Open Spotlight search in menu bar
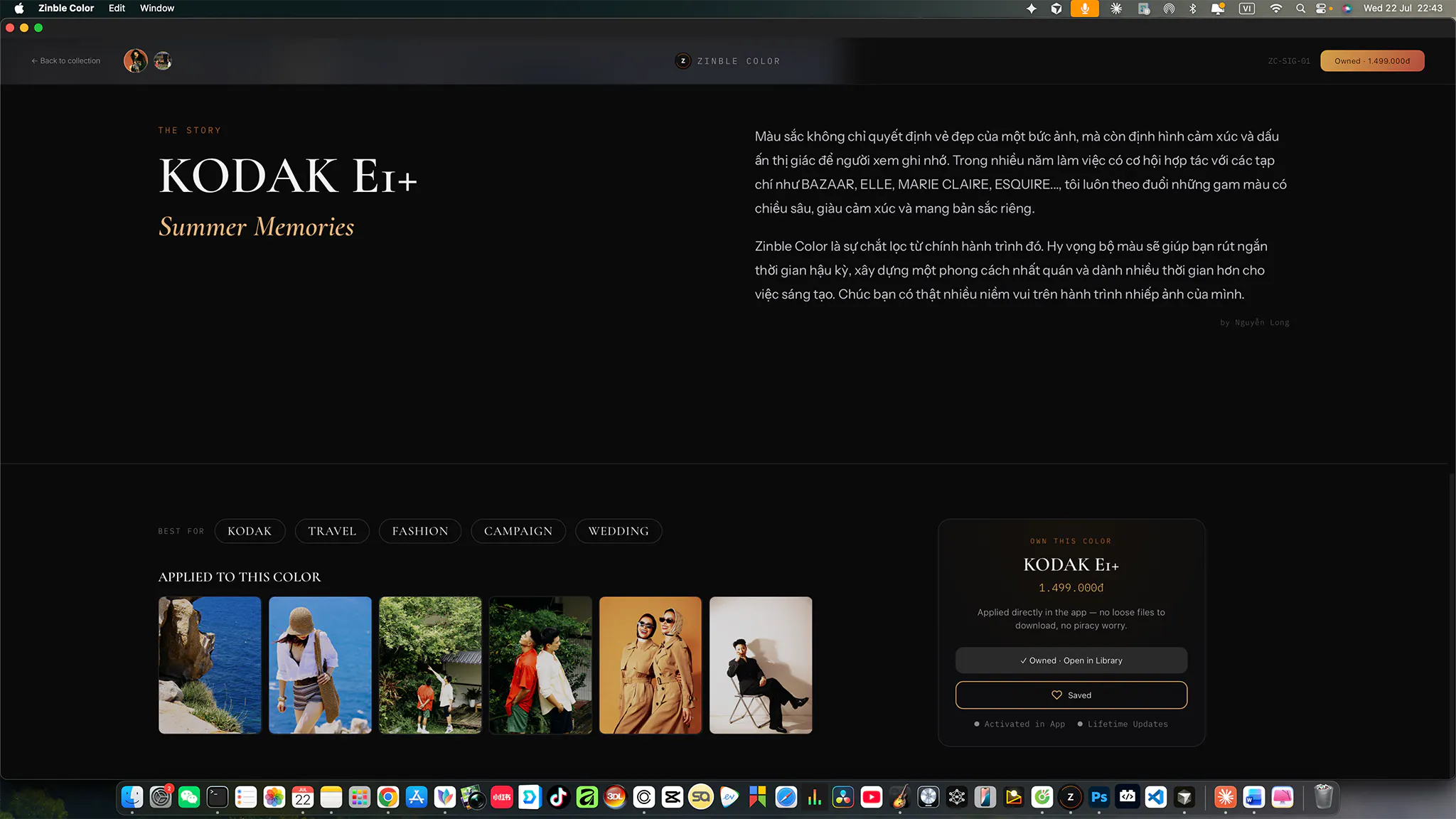This screenshot has width=1456, height=819. coord(1300,9)
